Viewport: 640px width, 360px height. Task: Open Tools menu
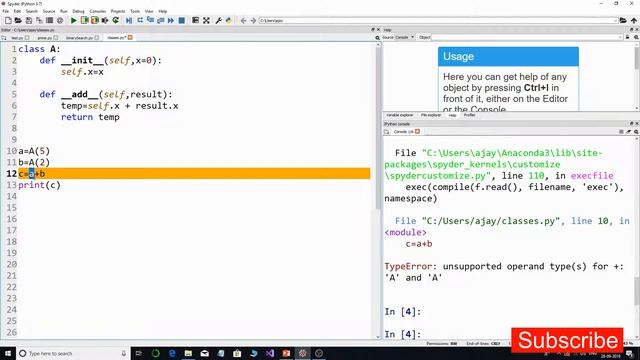click(x=135, y=11)
